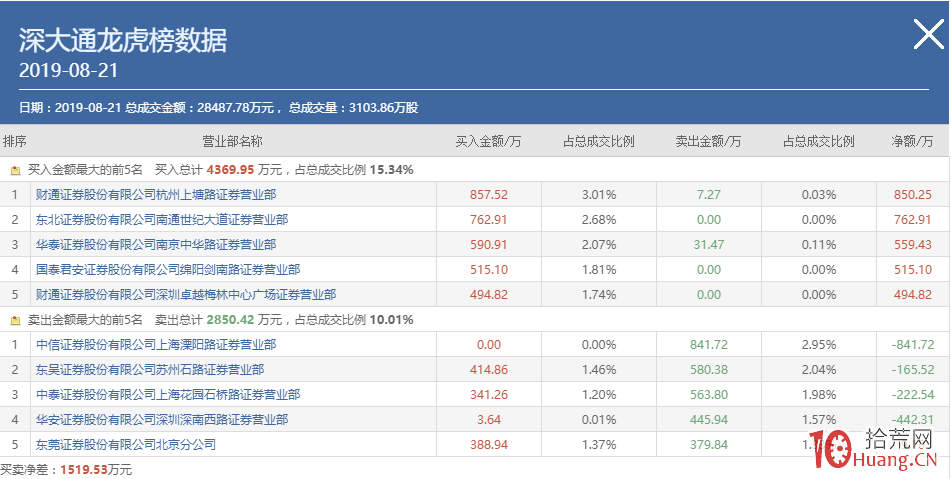Open 中泰证券股份有限公司上海花园石桥路证券营业部 link
Image resolution: width=951 pixels, height=479 pixels.
point(168,395)
